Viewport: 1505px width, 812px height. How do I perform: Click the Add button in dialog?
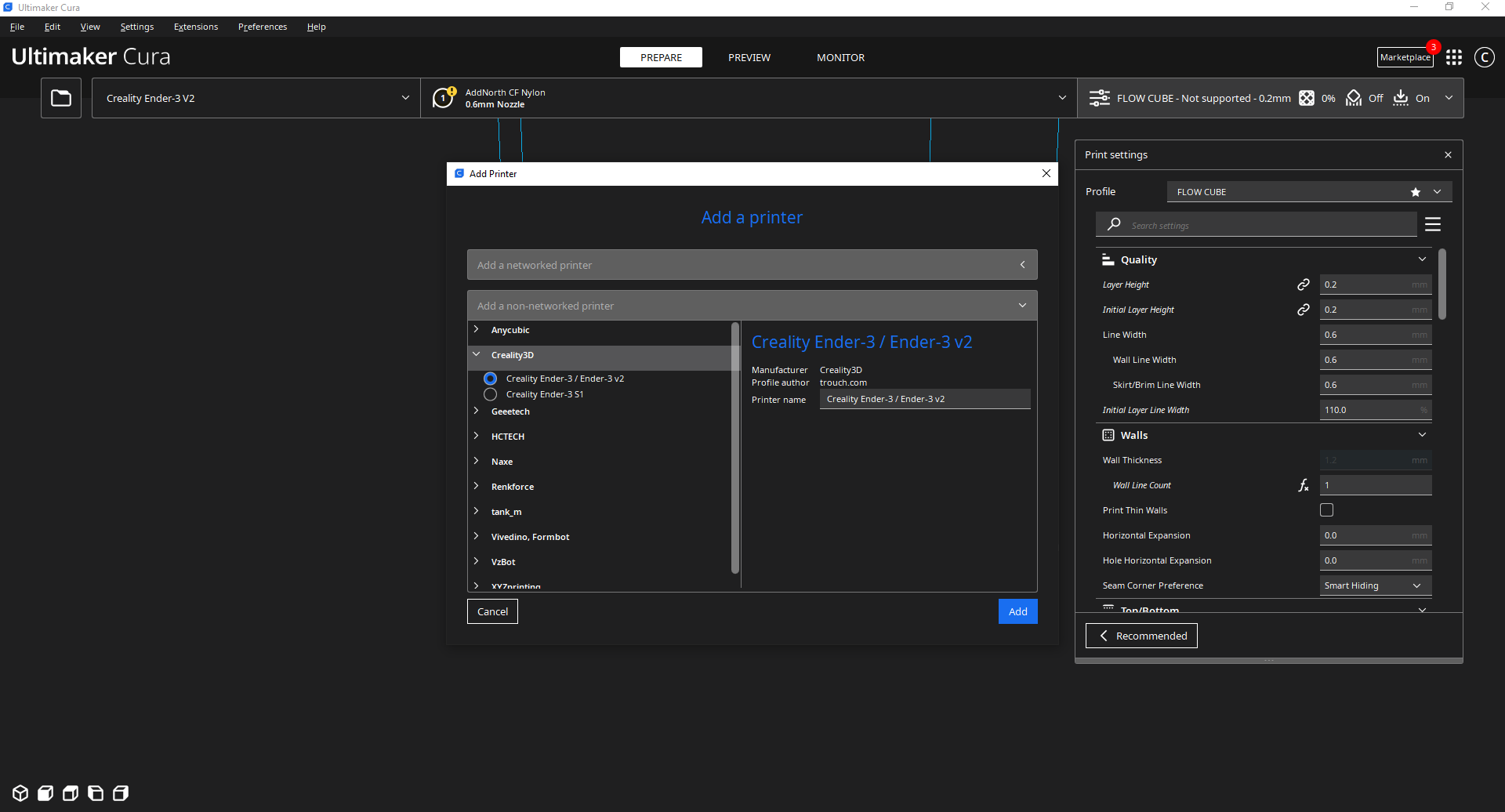[x=1018, y=611]
